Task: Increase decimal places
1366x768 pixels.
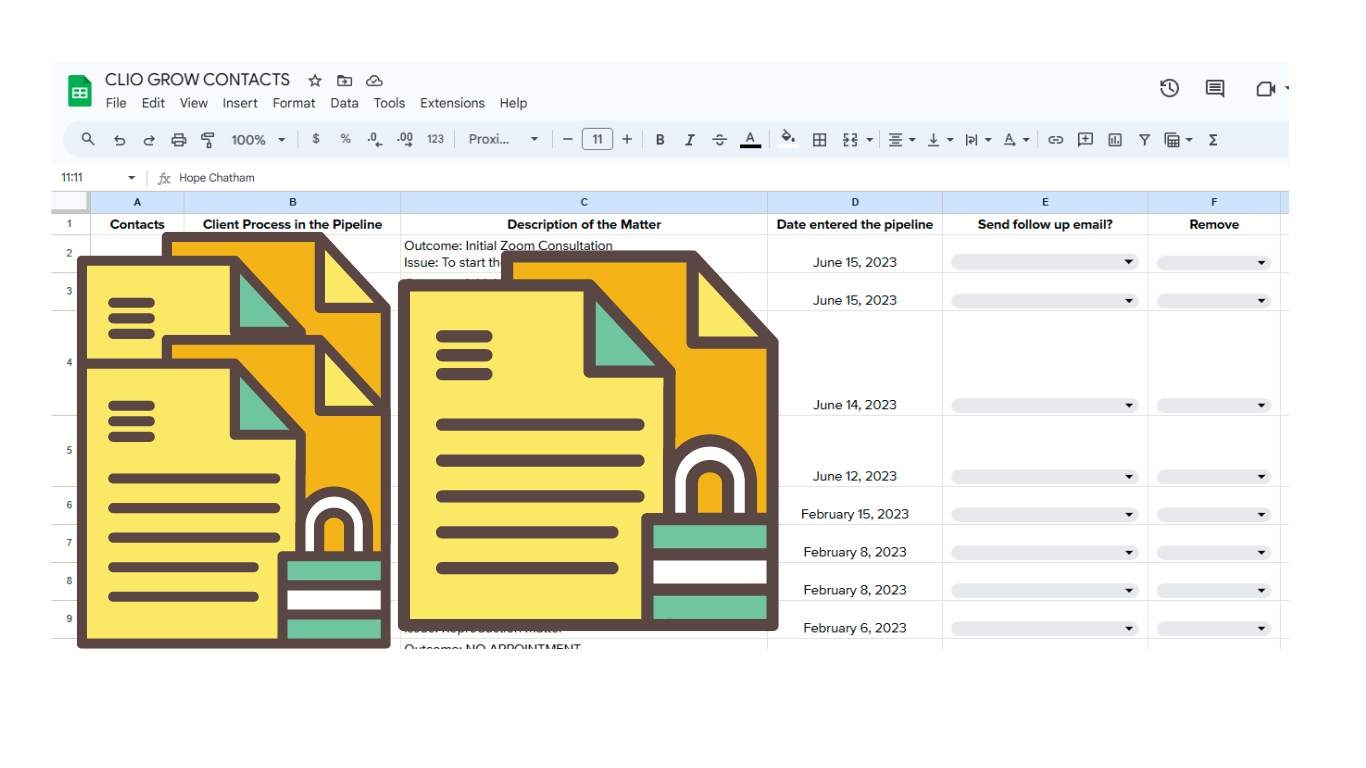Action: pos(405,140)
